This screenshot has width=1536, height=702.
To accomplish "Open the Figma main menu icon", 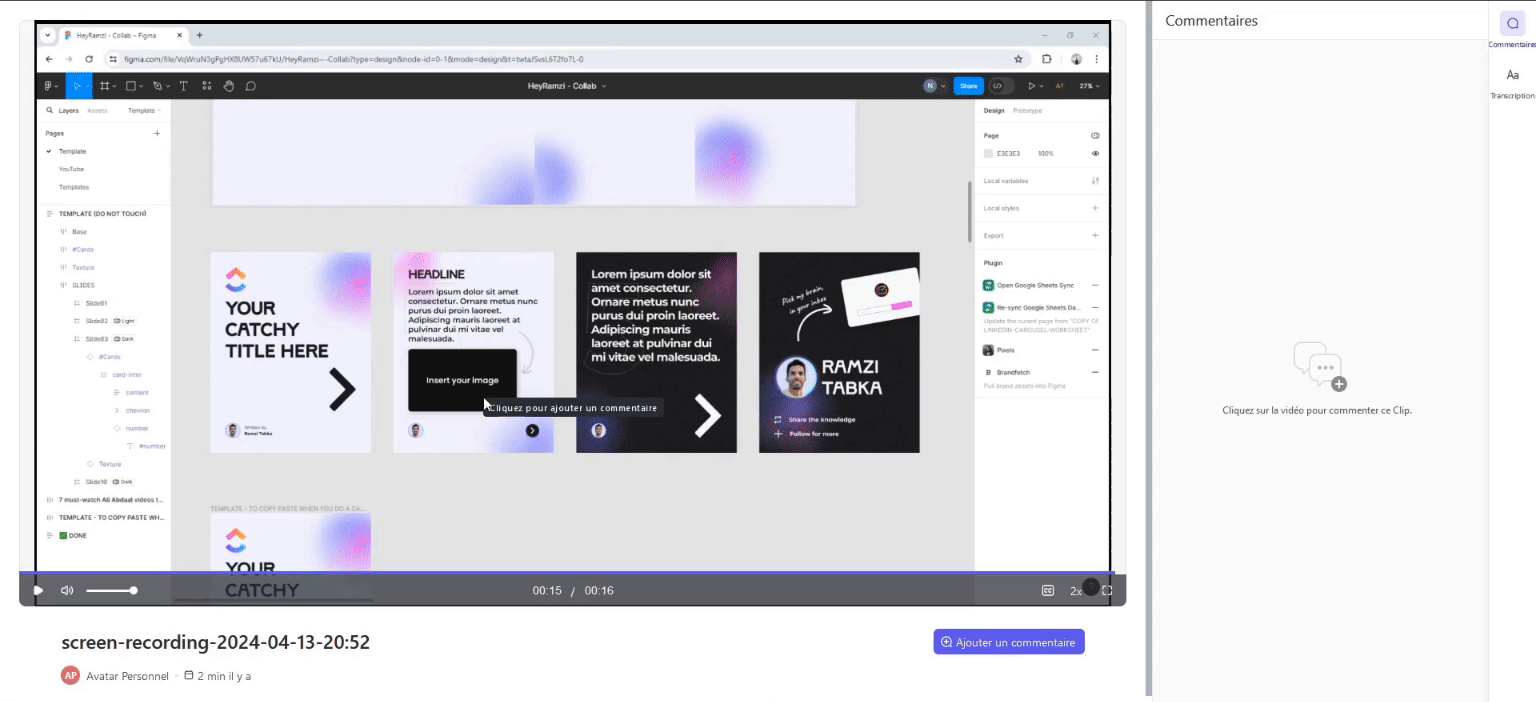I will pyautogui.click(x=49, y=85).
